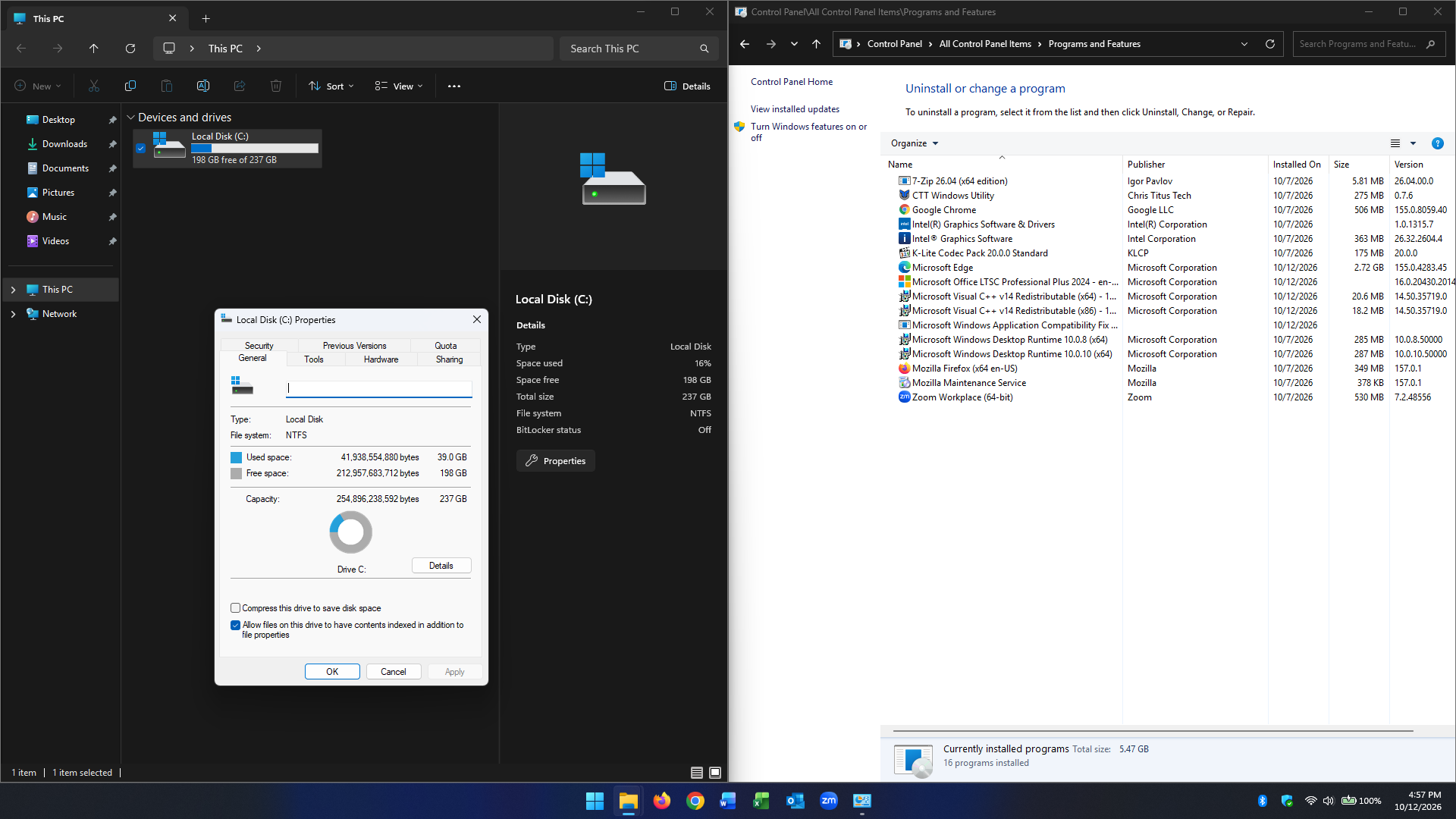This screenshot has height=819, width=1456.
Task: Toggle the Details pane button in File Explorer
Action: (687, 86)
